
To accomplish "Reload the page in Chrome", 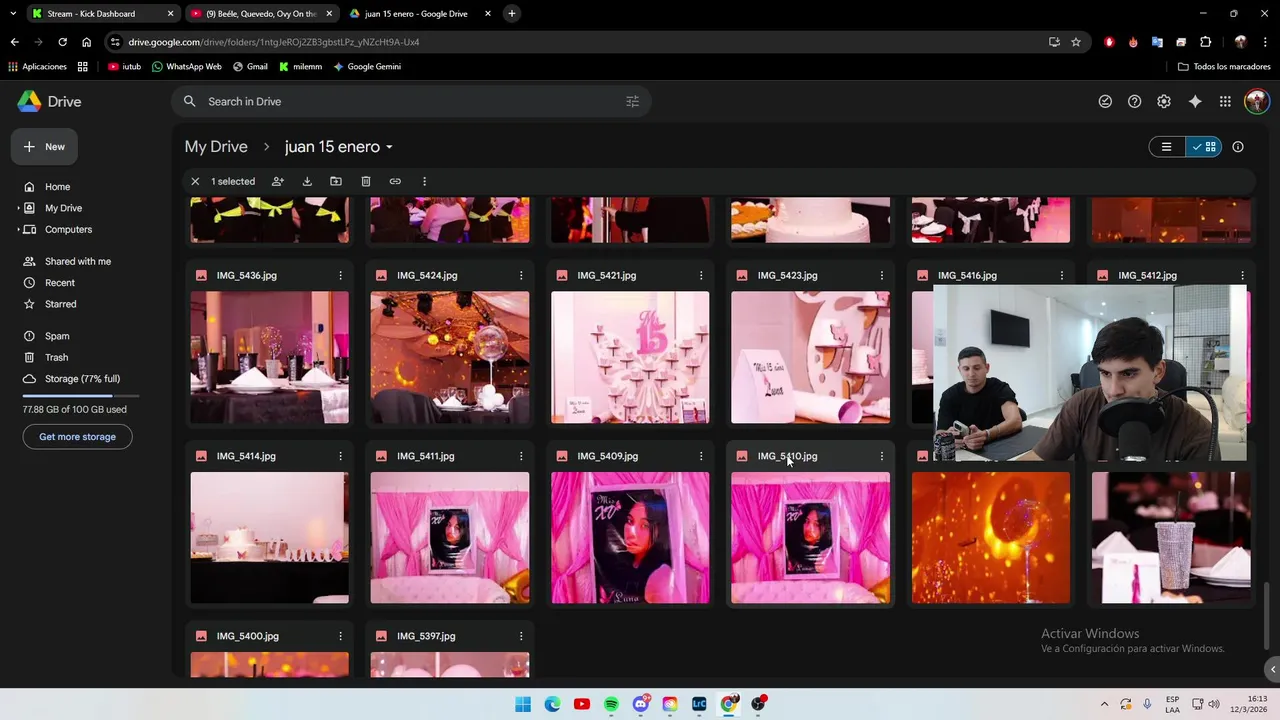I will point(62,42).
